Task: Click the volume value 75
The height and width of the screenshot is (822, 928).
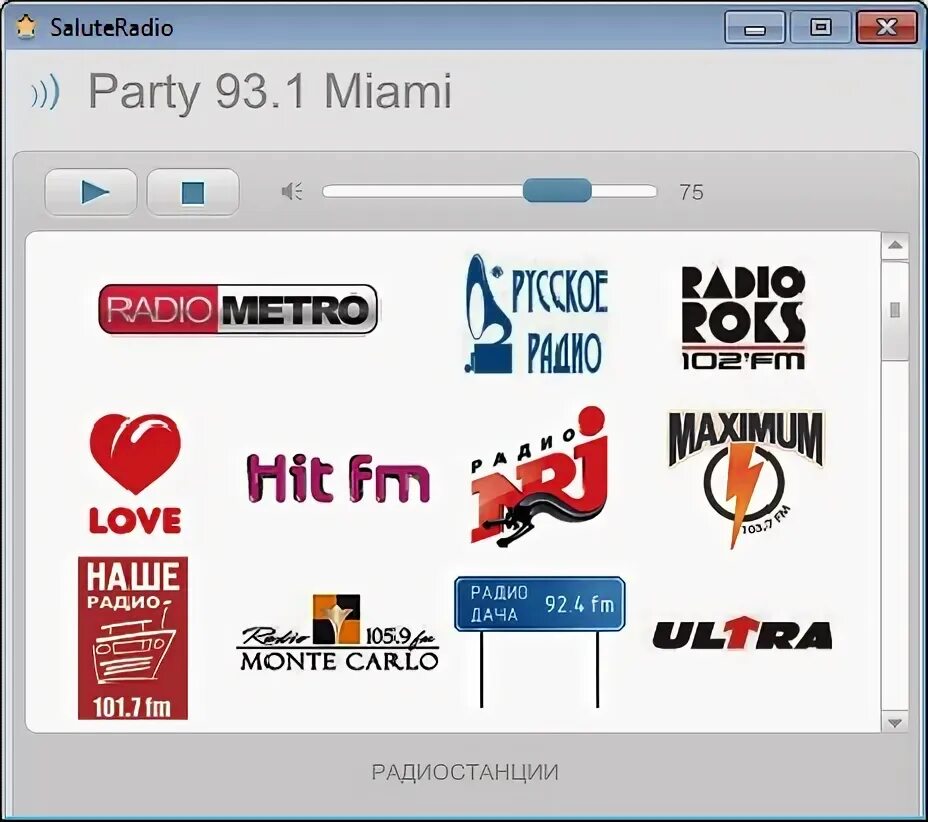Action: coord(691,192)
